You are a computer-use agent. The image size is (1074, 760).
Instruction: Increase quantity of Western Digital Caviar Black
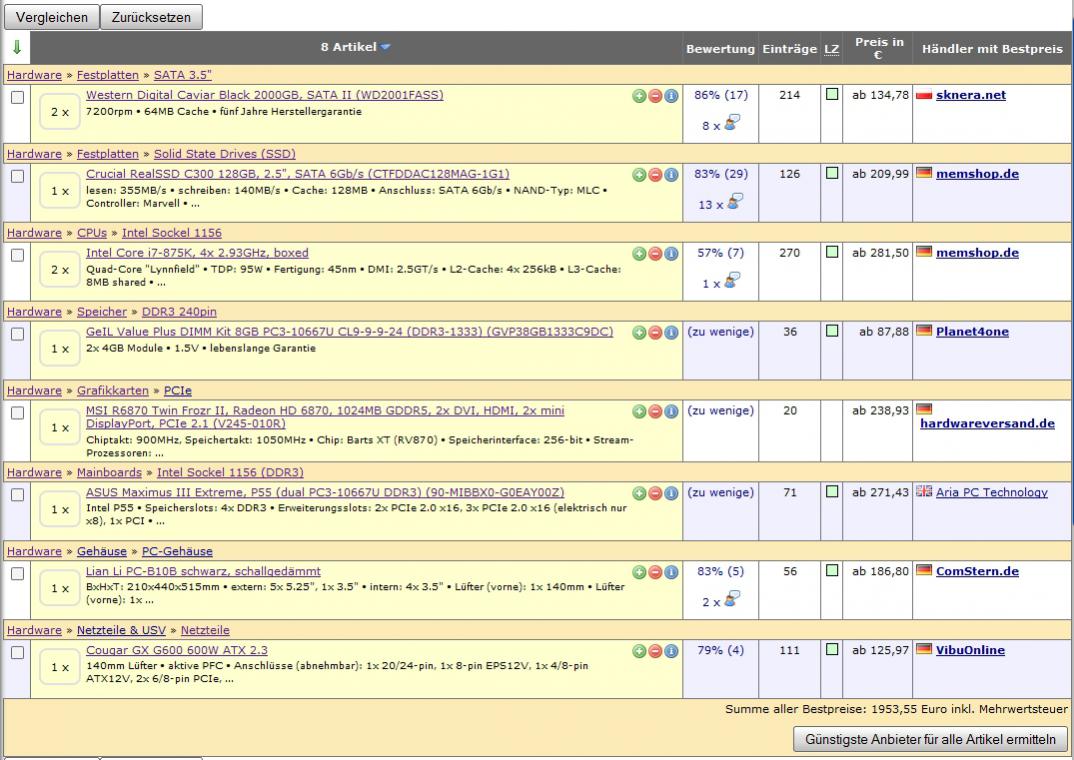click(x=639, y=96)
